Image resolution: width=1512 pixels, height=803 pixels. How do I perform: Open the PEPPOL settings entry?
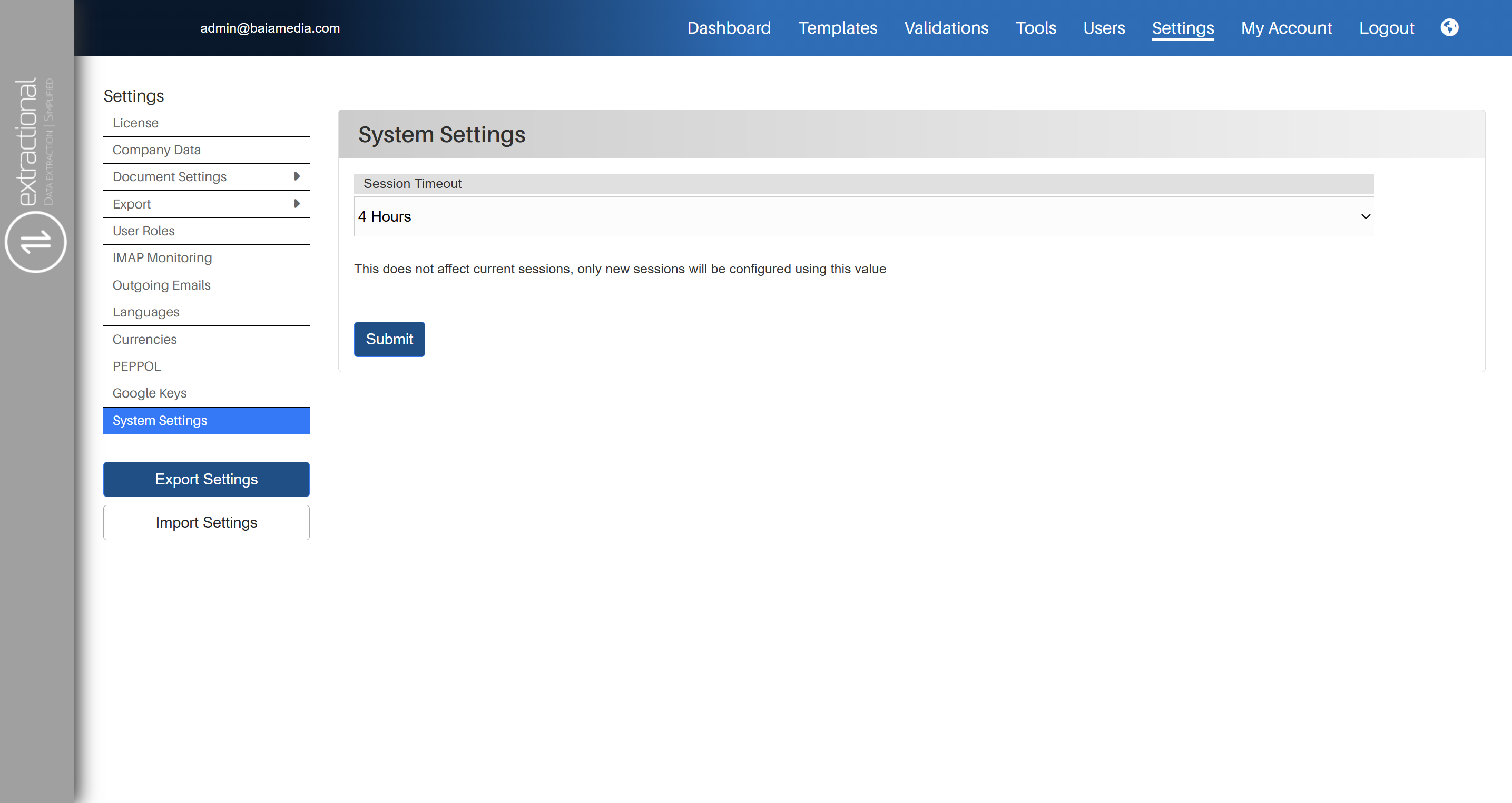coord(137,366)
